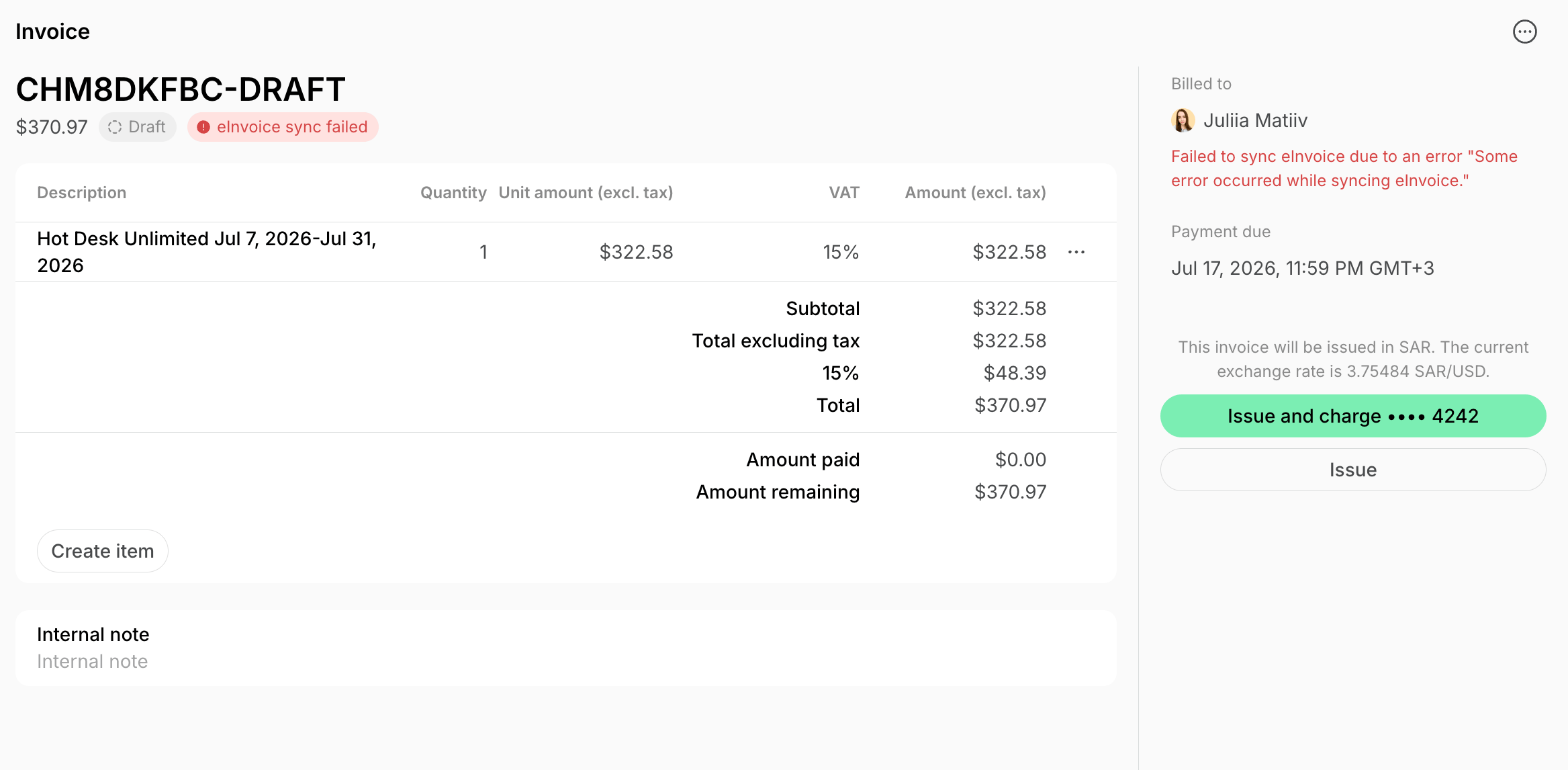Create a new invoice item
Screen dimensions: 1568x770
(103, 551)
